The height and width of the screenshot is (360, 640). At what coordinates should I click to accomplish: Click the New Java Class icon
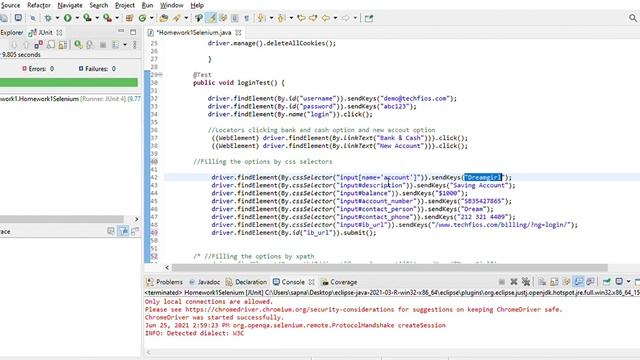[142, 18]
